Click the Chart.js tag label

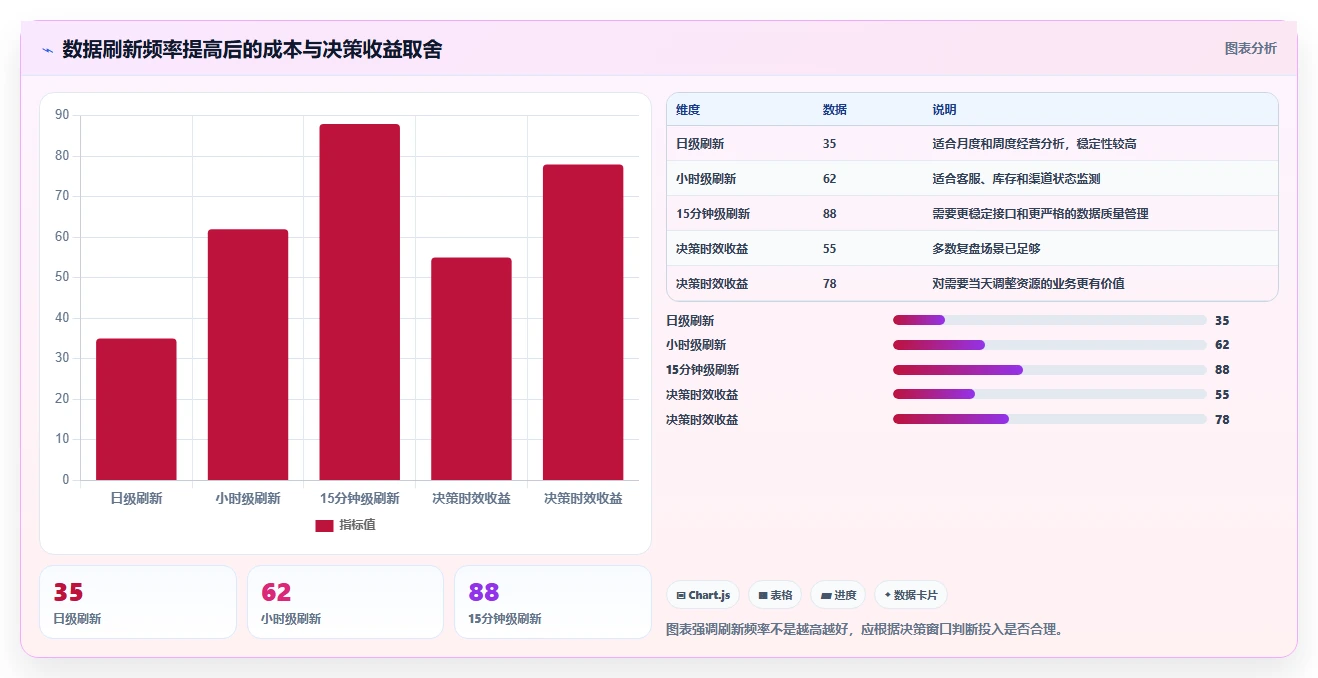(x=709, y=595)
